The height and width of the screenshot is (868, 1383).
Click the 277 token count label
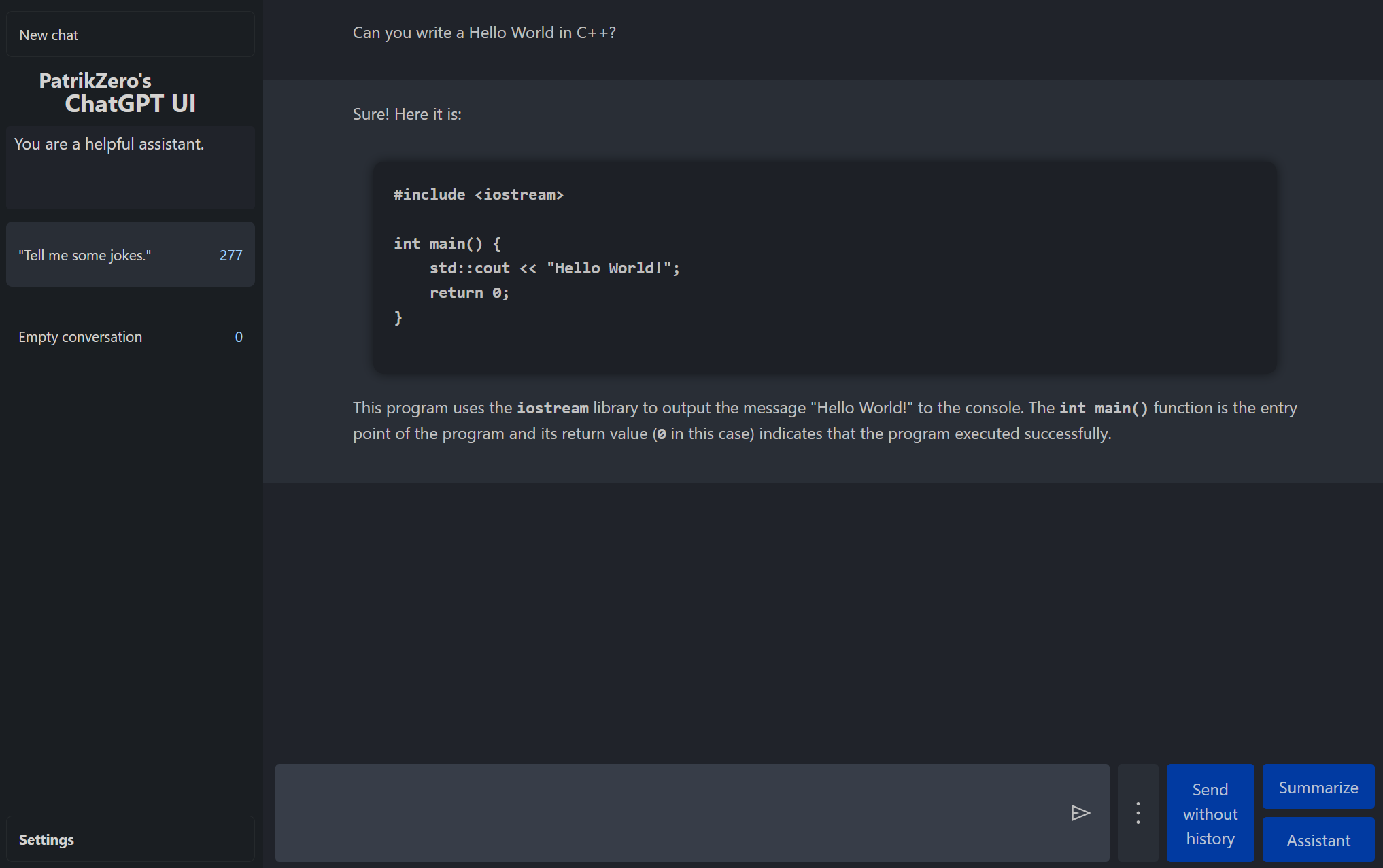(230, 255)
